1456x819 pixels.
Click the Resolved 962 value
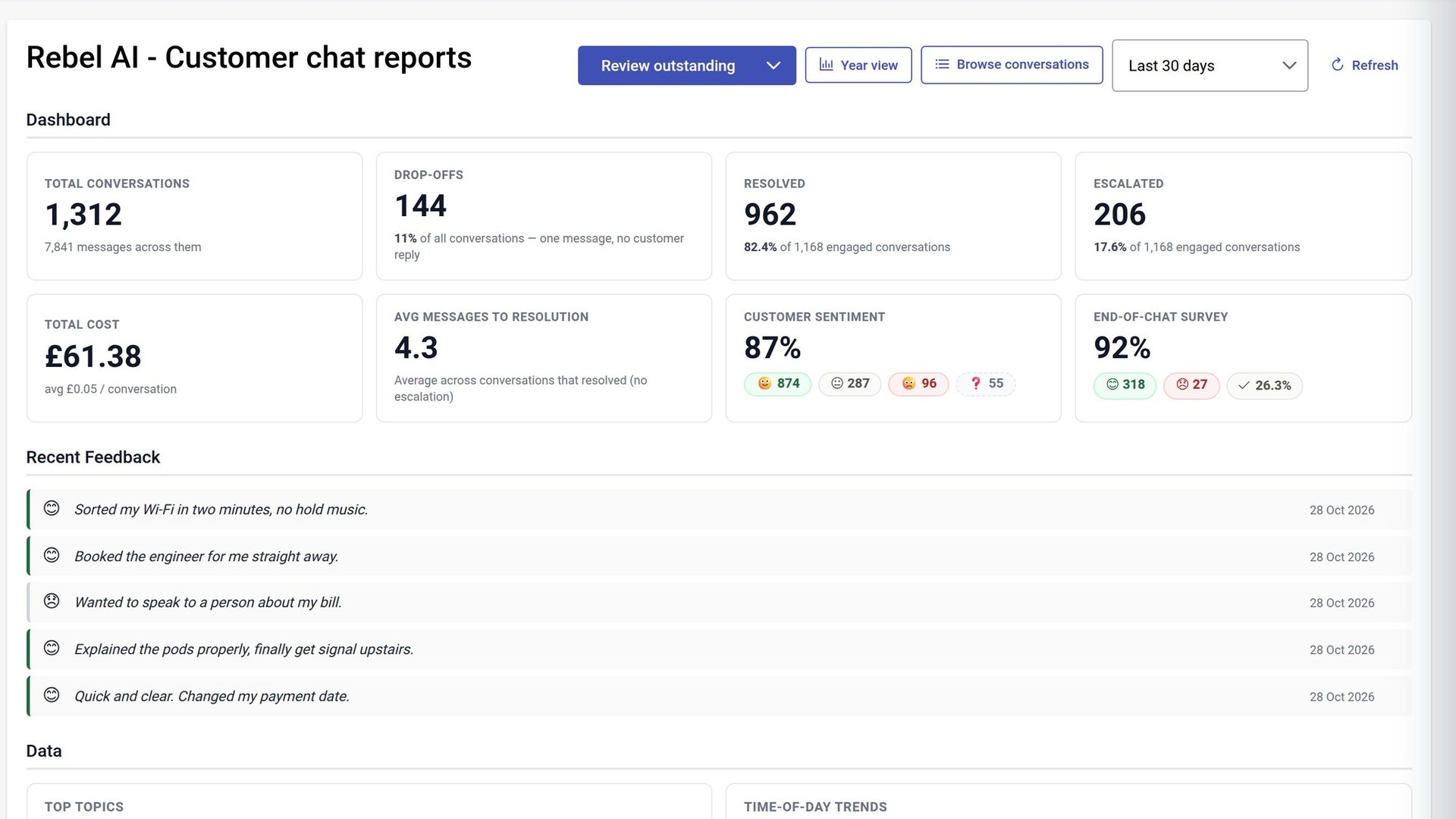click(x=770, y=215)
